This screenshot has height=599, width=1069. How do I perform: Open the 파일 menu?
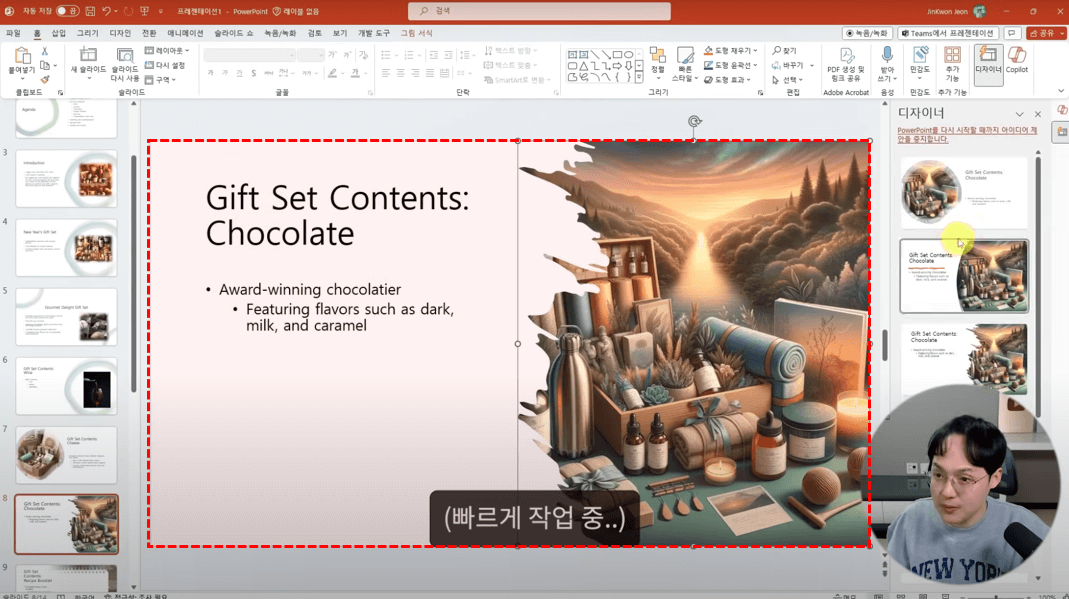click(x=13, y=33)
